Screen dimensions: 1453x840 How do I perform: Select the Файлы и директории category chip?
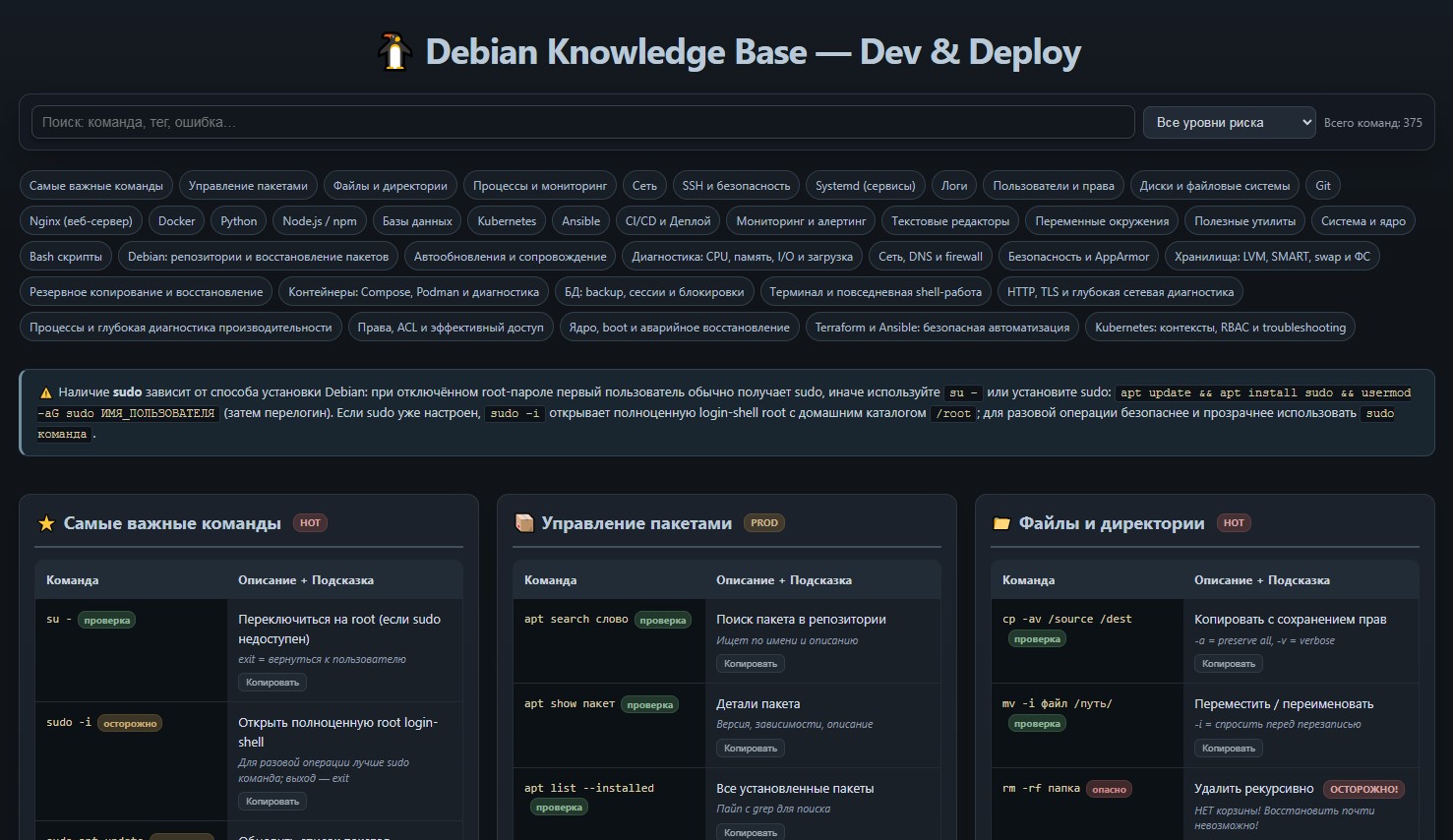[391, 186]
